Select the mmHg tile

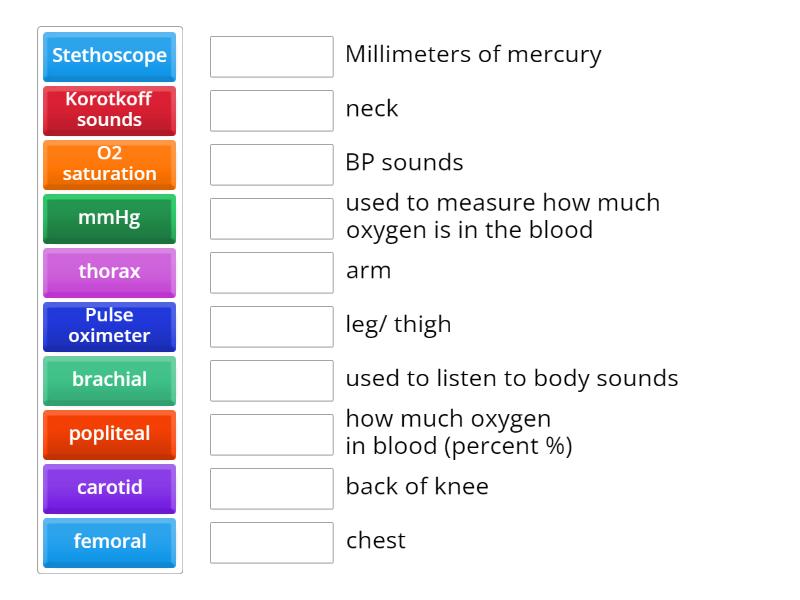point(109,218)
